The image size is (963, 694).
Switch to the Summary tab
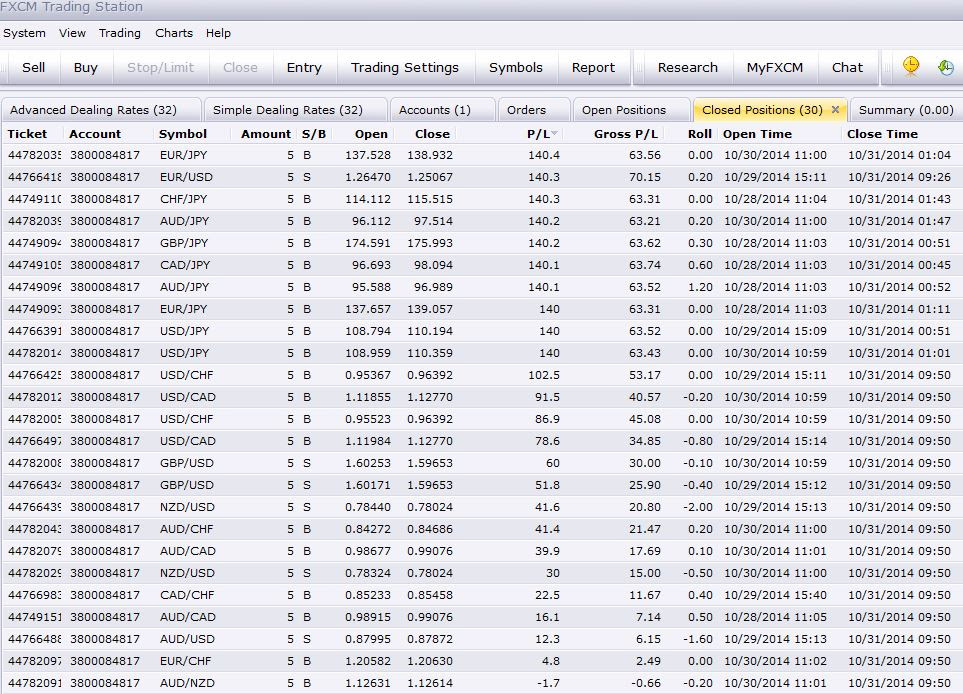(x=905, y=110)
